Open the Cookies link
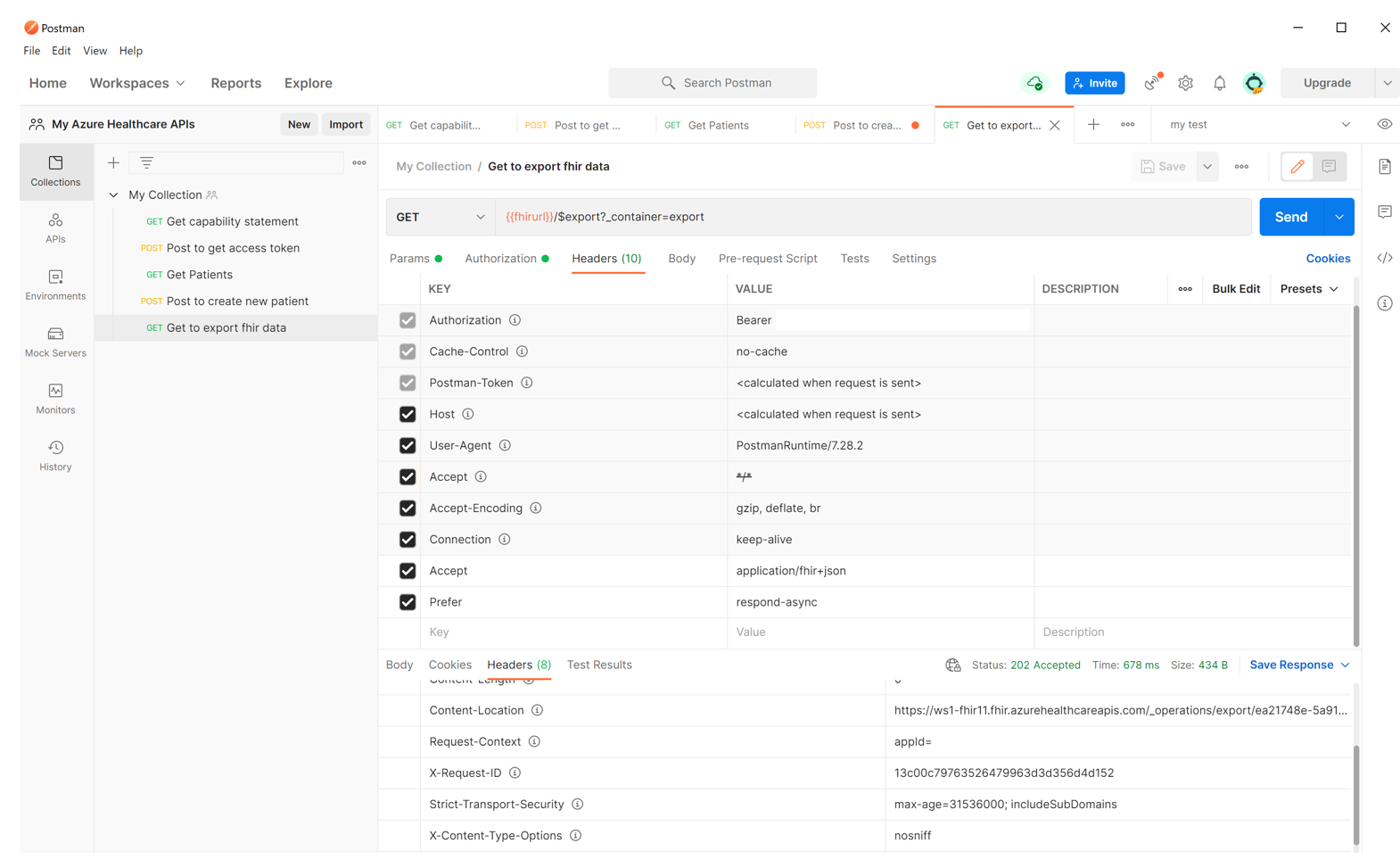Viewport: 1400px width, 868px height. point(1328,259)
